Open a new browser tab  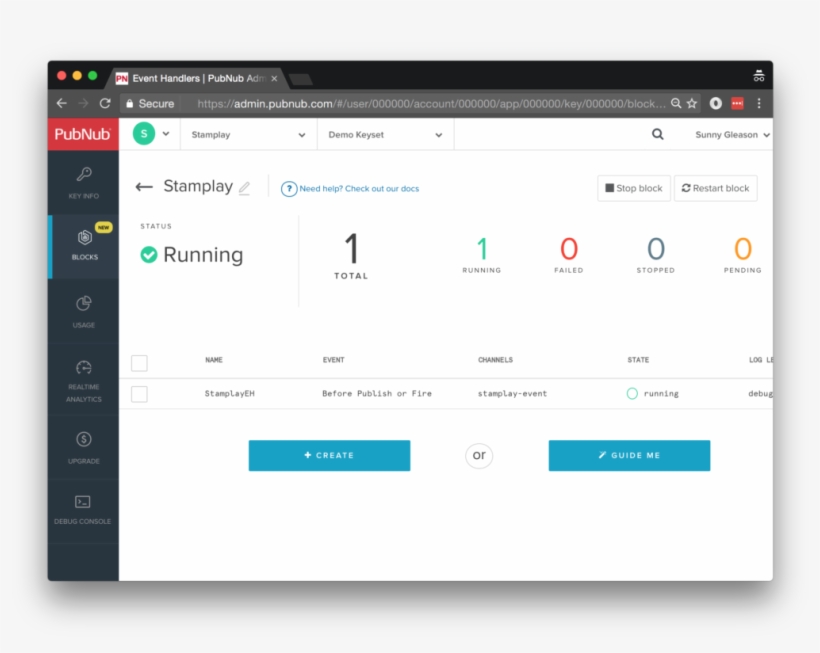(x=301, y=79)
